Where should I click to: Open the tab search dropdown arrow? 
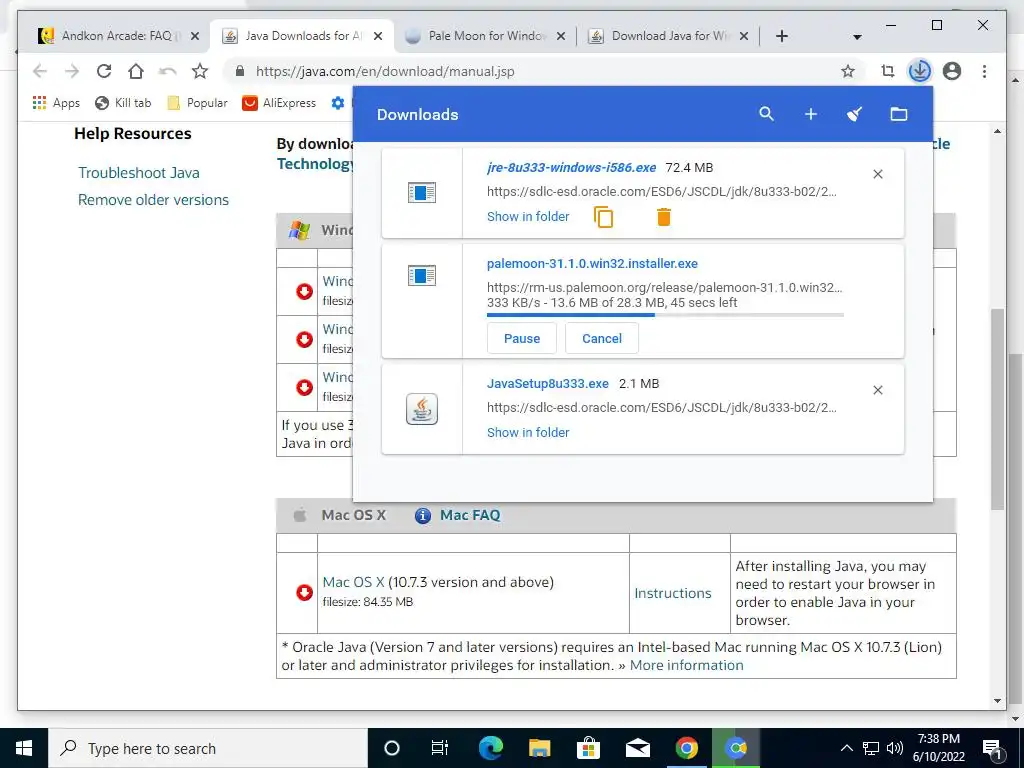coord(857,37)
